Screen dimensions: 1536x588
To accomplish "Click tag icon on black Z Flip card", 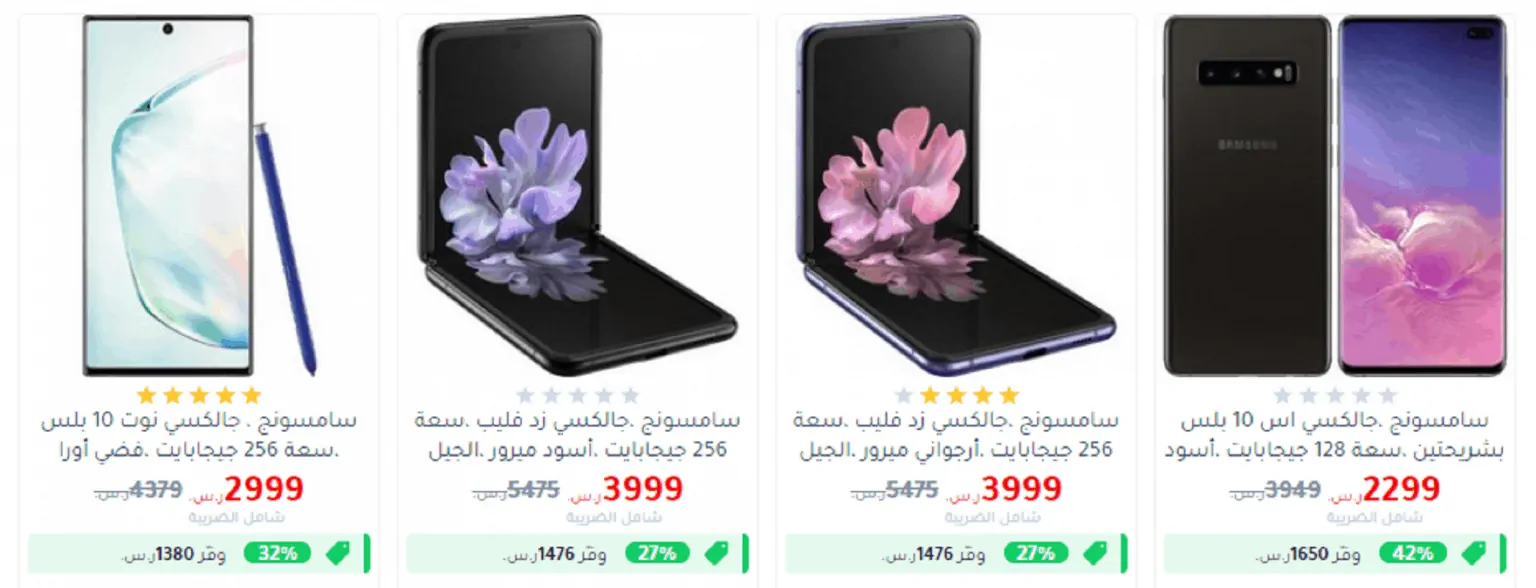I will (715, 553).
